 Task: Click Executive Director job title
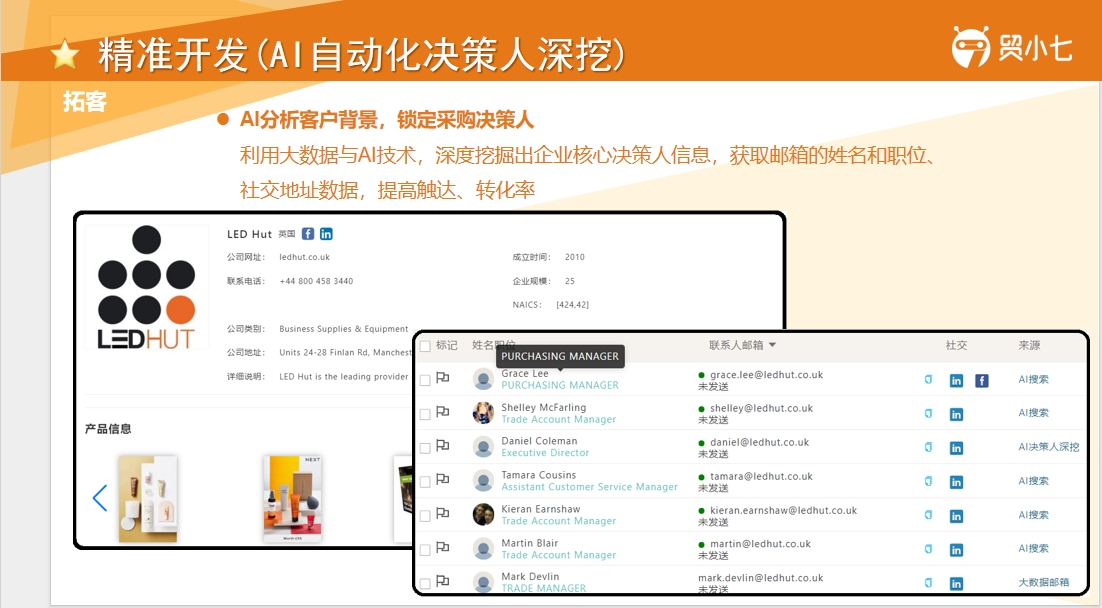545,453
